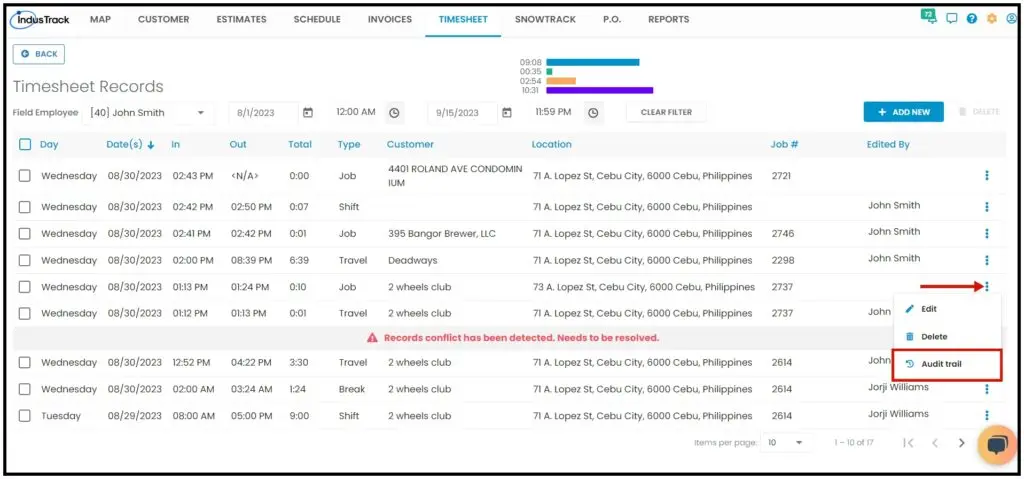
Task: Check the Tuesday 08/29/2023 row checkbox
Action: tap(25, 416)
